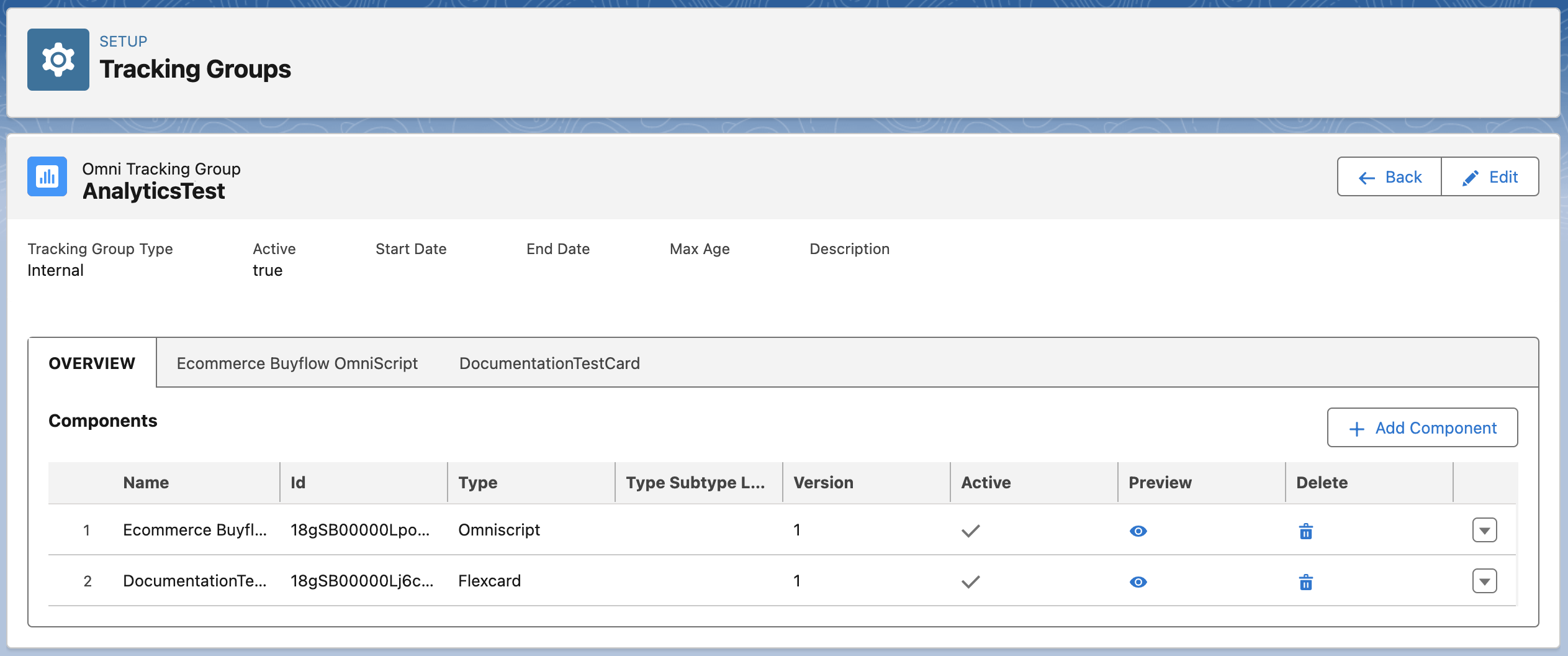This screenshot has width=1568, height=656.
Task: Click the OVERVIEW tab
Action: 92,363
